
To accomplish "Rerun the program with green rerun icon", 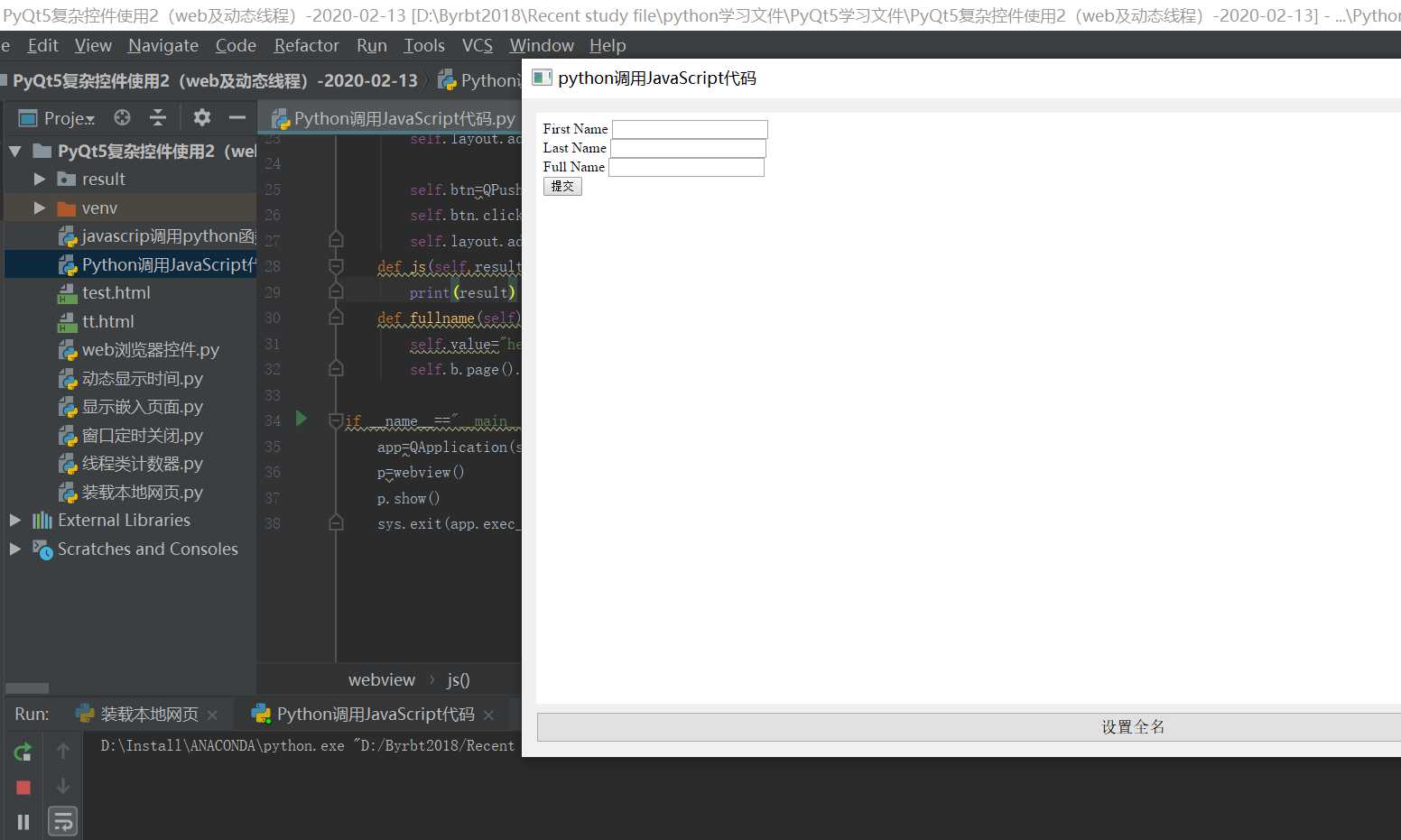I will 23,752.
